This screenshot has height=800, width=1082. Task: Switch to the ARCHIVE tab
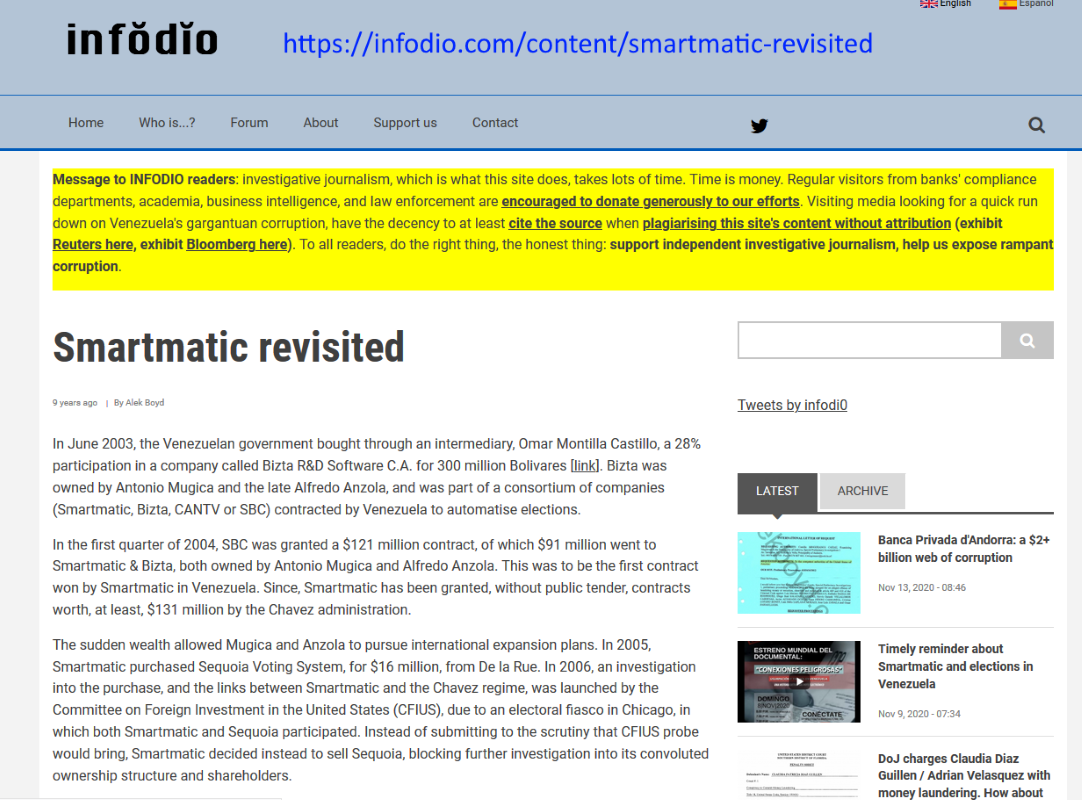click(862, 491)
